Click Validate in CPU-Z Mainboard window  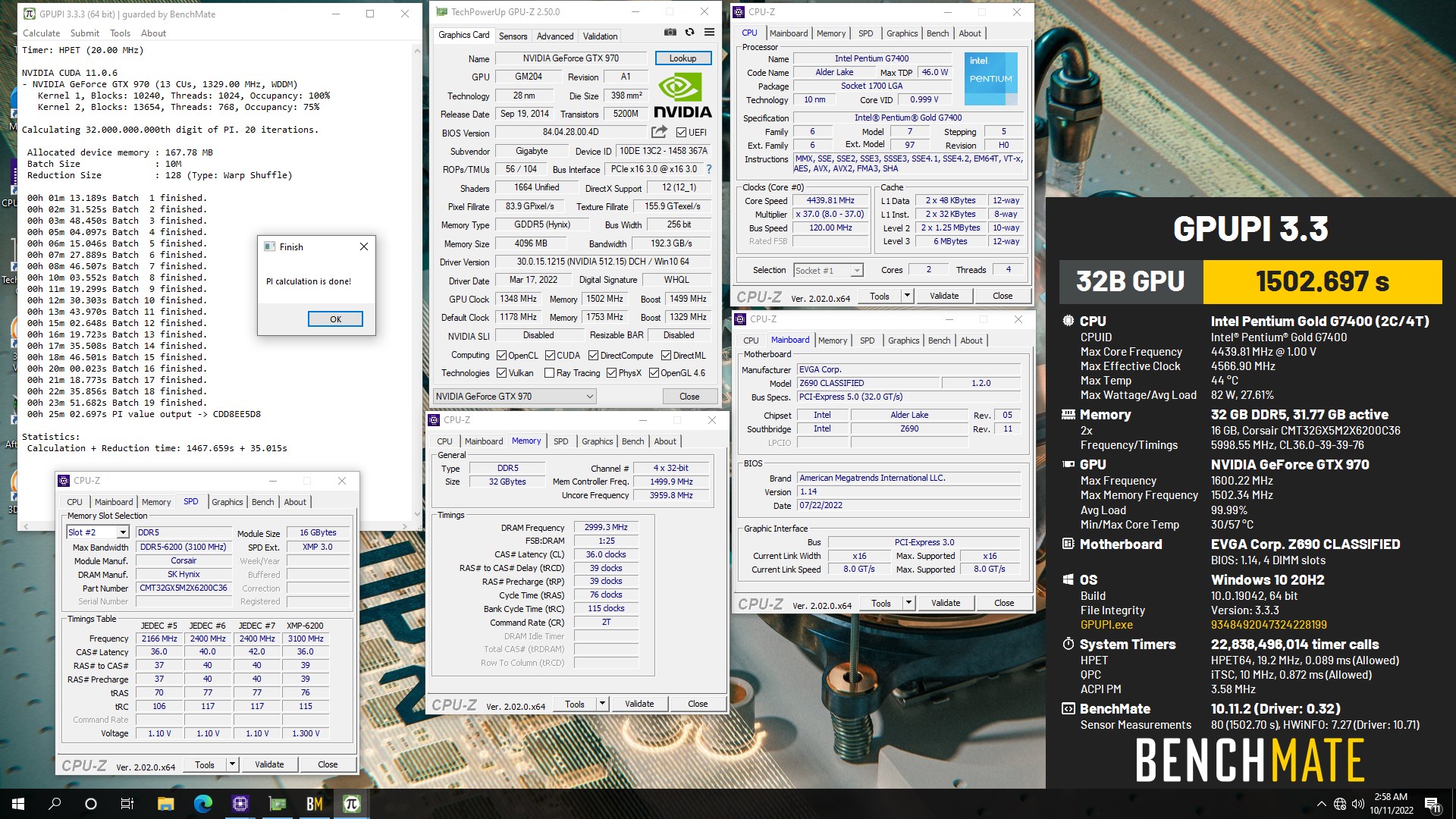[x=946, y=603]
